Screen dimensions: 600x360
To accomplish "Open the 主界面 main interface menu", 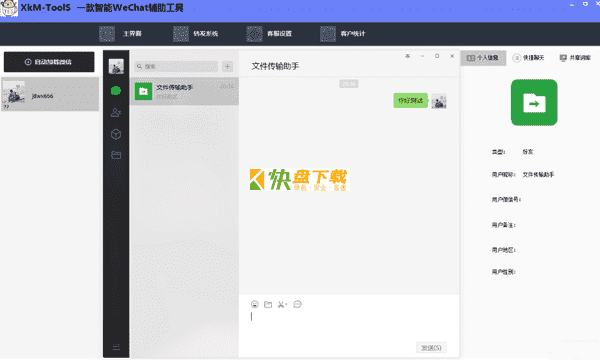I will click(x=121, y=34).
